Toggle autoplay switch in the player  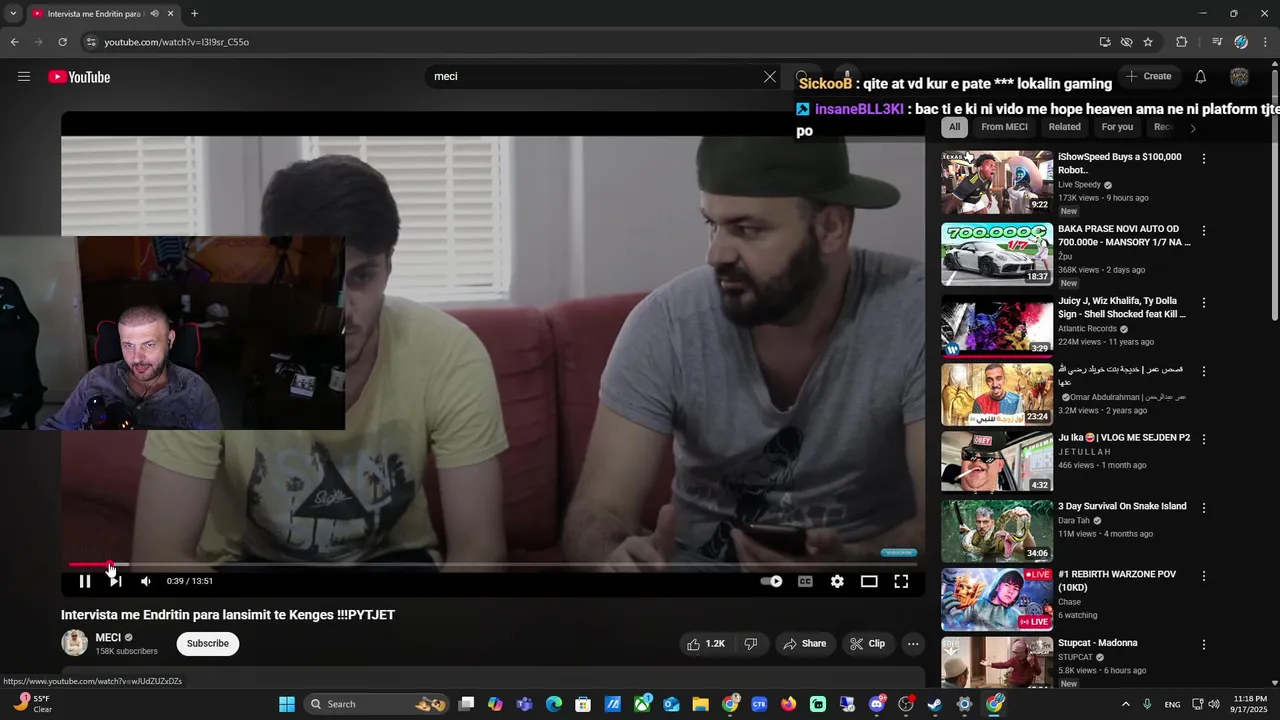click(x=772, y=581)
